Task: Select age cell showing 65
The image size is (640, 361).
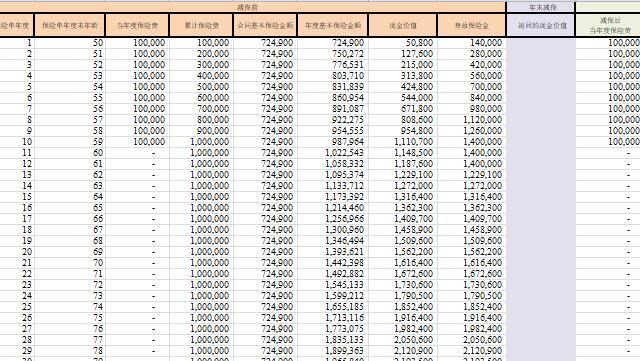Action: (x=70, y=208)
